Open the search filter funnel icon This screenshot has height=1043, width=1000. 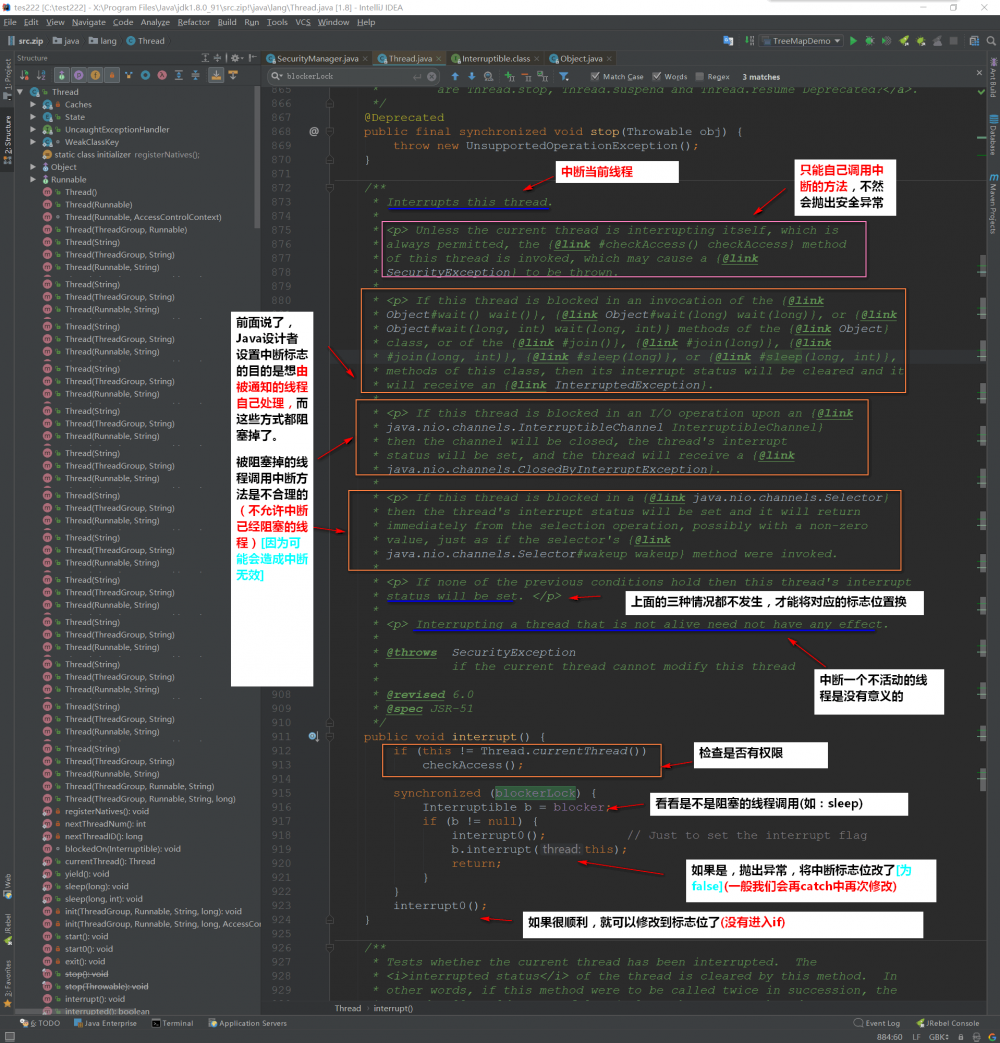564,76
